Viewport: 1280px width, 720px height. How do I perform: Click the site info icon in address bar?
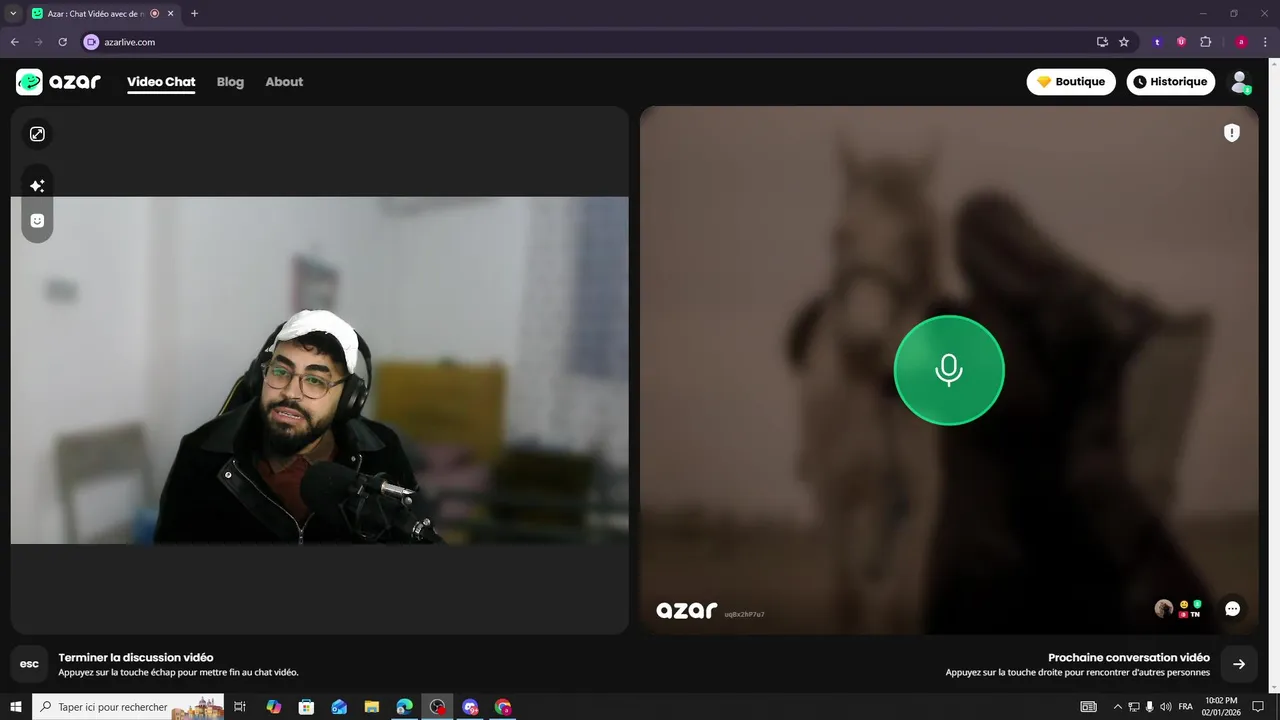point(91,42)
